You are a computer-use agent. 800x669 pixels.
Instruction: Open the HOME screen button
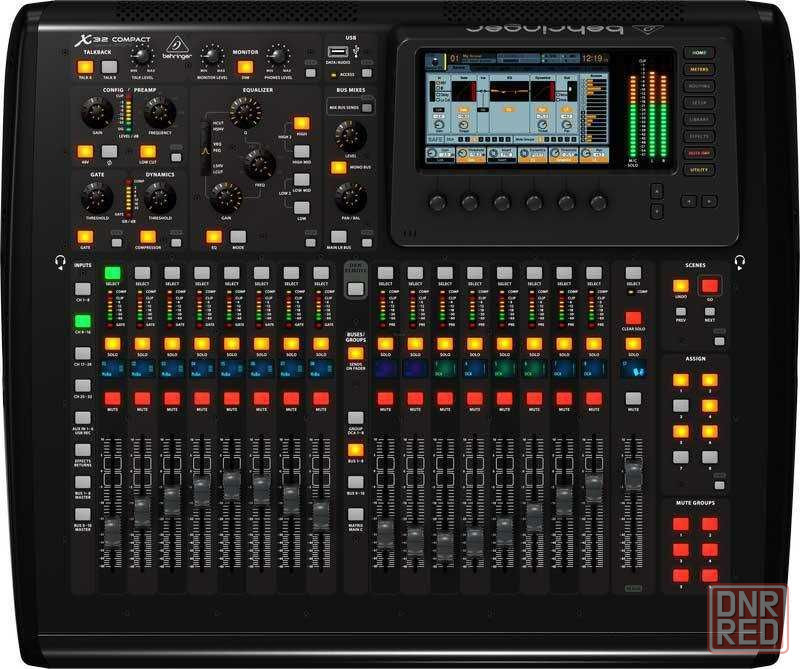699,53
